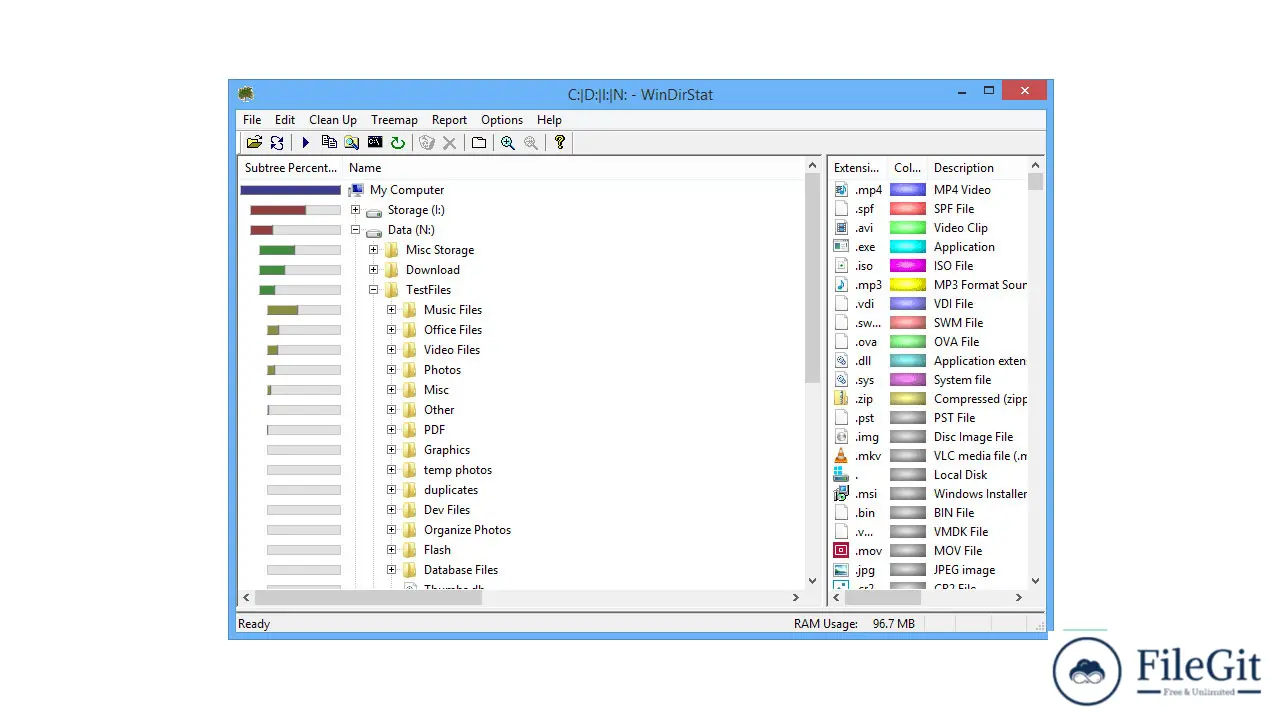1280x720 pixels.
Task: Select the Dev Files folder row
Action: click(x=446, y=510)
